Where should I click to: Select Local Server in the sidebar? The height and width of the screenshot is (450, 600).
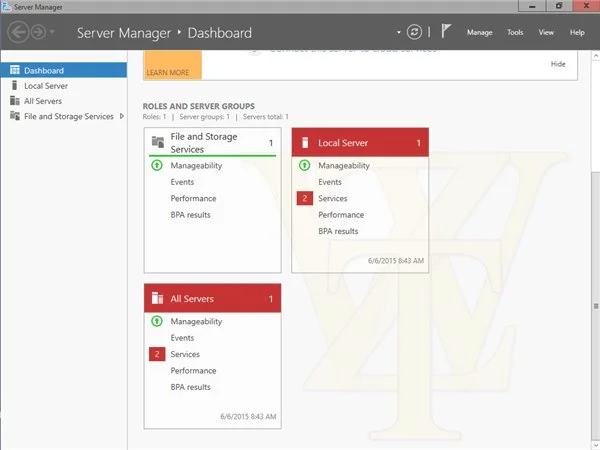64,86
